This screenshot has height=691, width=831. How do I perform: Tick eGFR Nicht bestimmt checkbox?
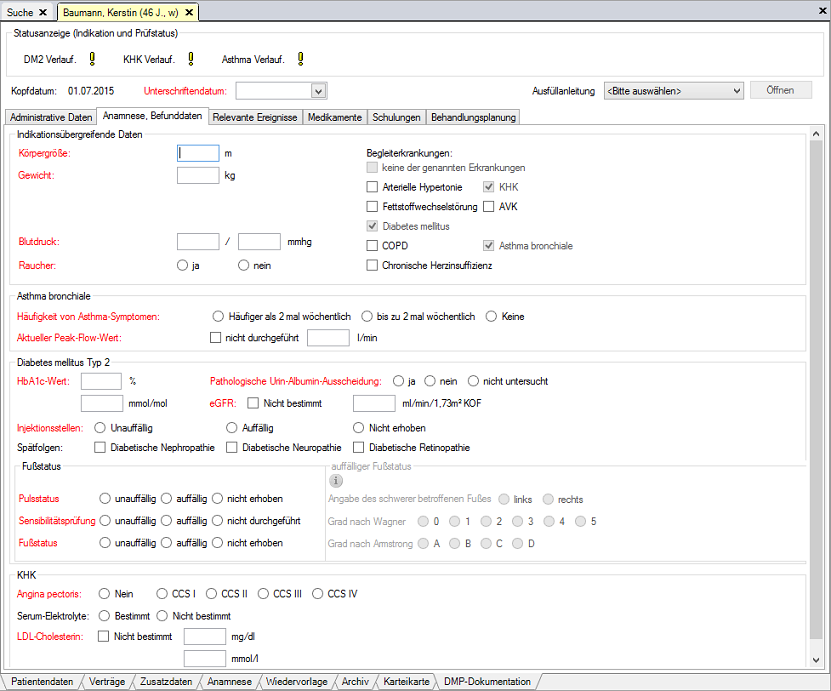pyautogui.click(x=253, y=403)
